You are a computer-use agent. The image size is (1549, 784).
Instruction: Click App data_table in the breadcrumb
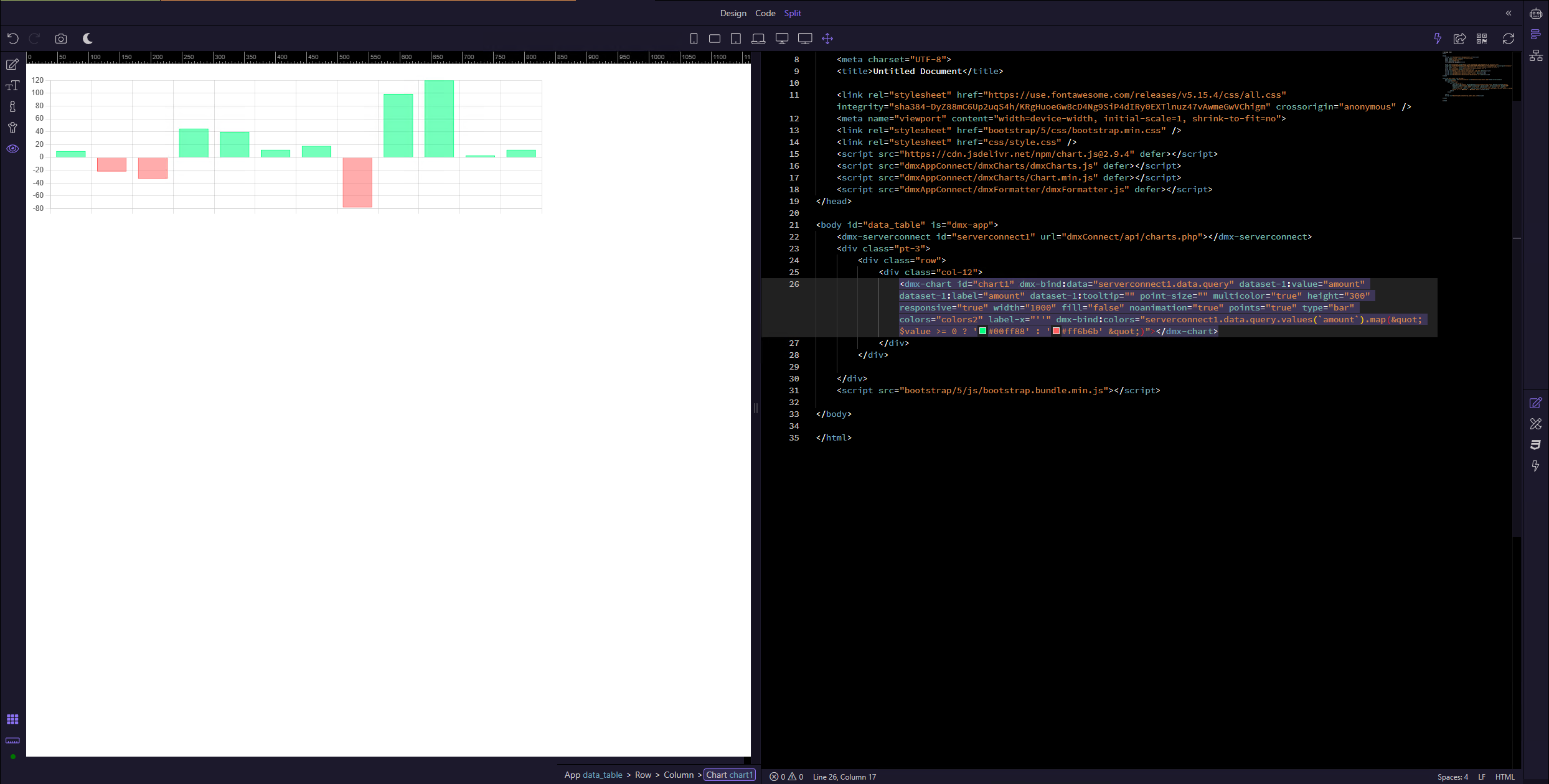point(593,775)
